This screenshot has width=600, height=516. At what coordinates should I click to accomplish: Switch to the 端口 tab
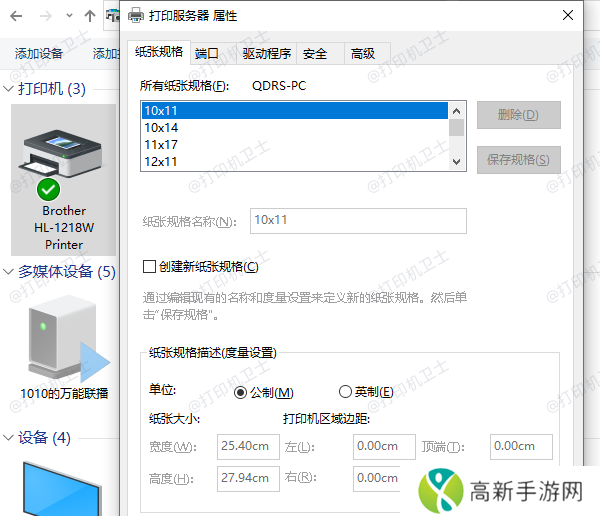point(207,54)
